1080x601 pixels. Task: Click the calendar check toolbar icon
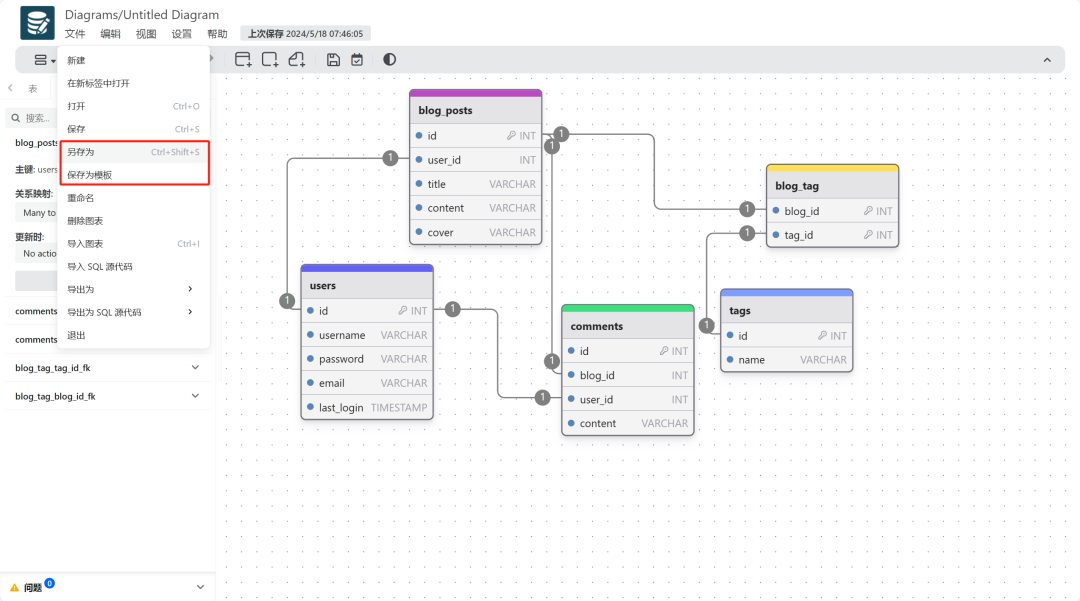pos(357,60)
